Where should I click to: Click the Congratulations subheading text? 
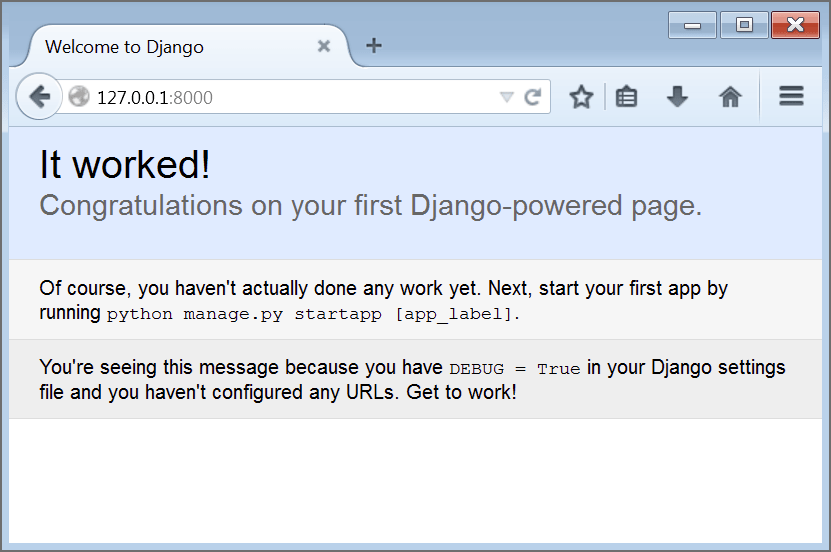click(x=370, y=206)
